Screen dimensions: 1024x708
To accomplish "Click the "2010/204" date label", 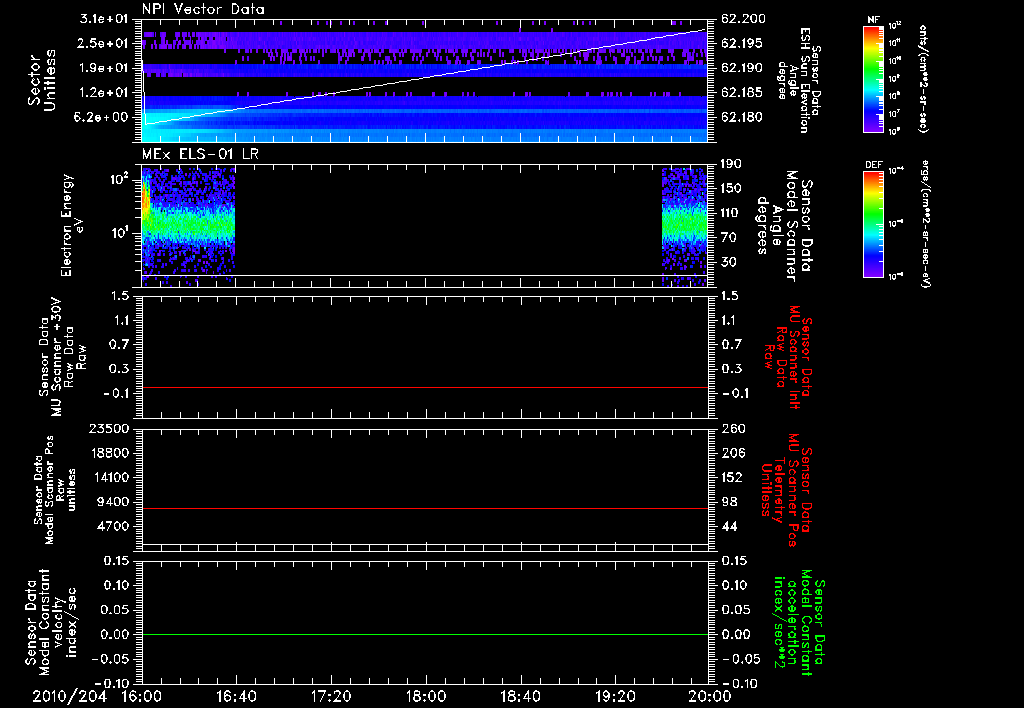I will (x=69, y=697).
